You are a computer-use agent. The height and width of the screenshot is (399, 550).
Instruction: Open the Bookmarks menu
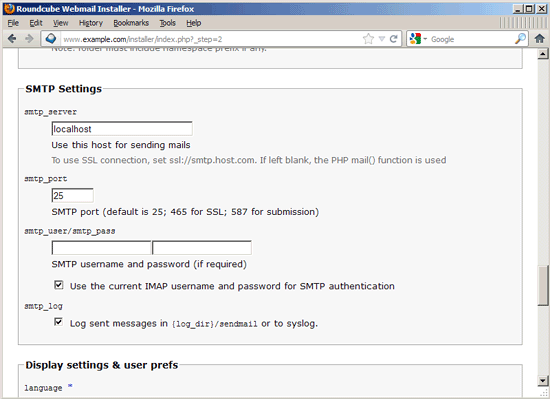[131, 23]
